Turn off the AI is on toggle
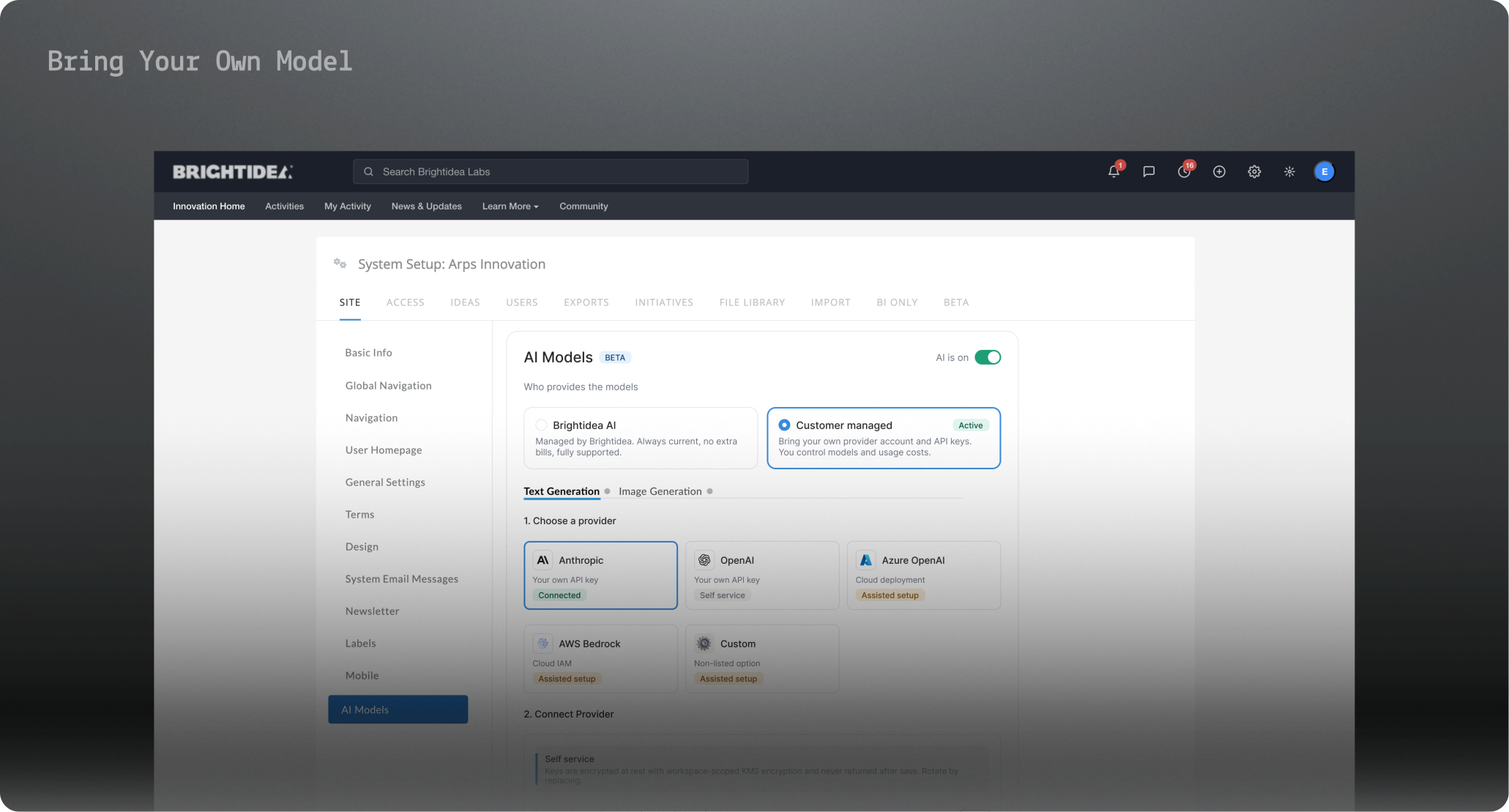Viewport: 1509px width, 812px height. click(988, 357)
